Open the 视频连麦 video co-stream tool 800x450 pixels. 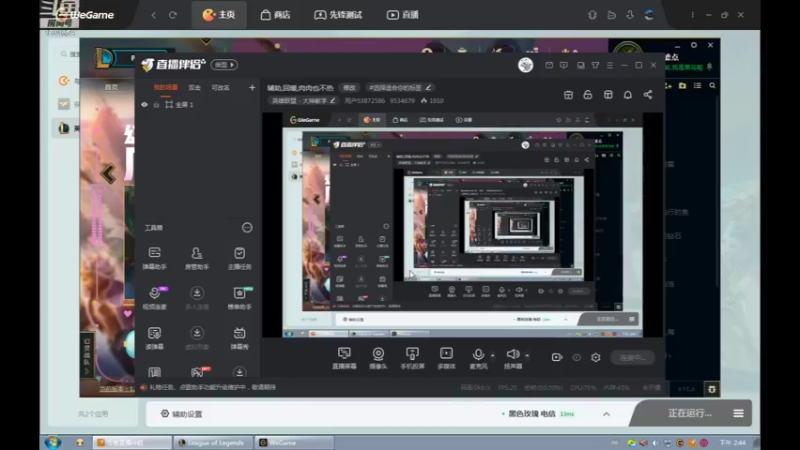coord(154,298)
